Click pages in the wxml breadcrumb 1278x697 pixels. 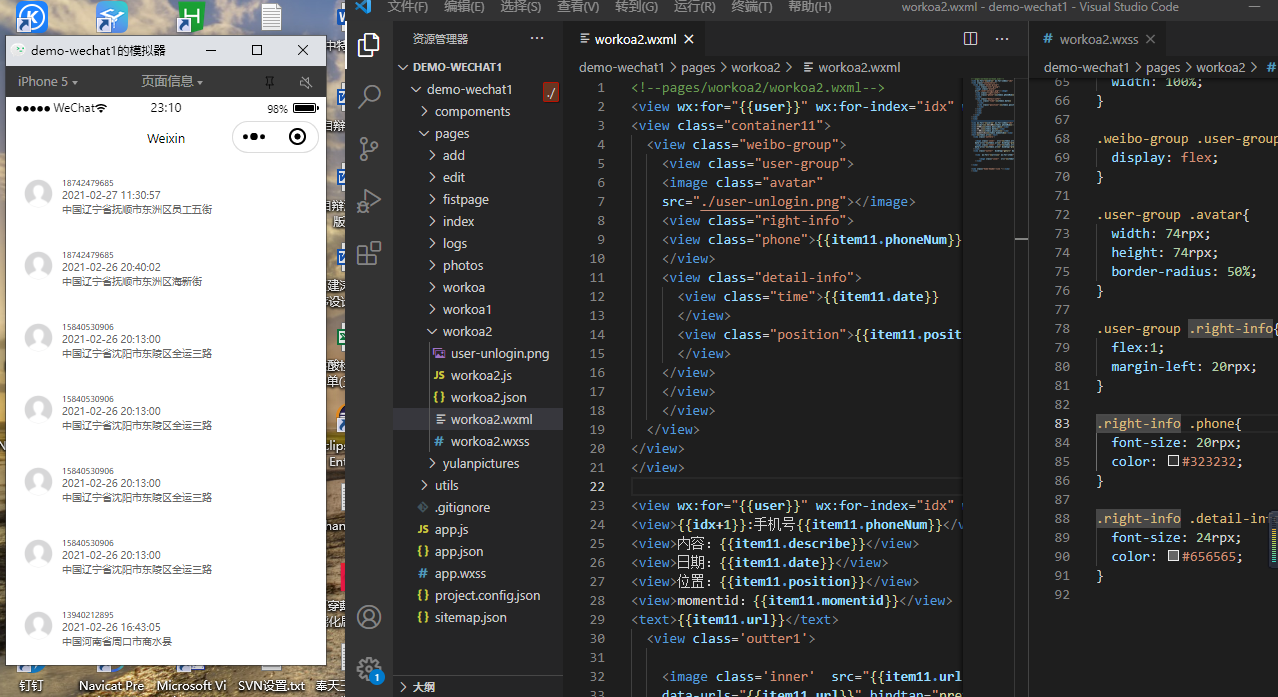pyautogui.click(x=698, y=68)
